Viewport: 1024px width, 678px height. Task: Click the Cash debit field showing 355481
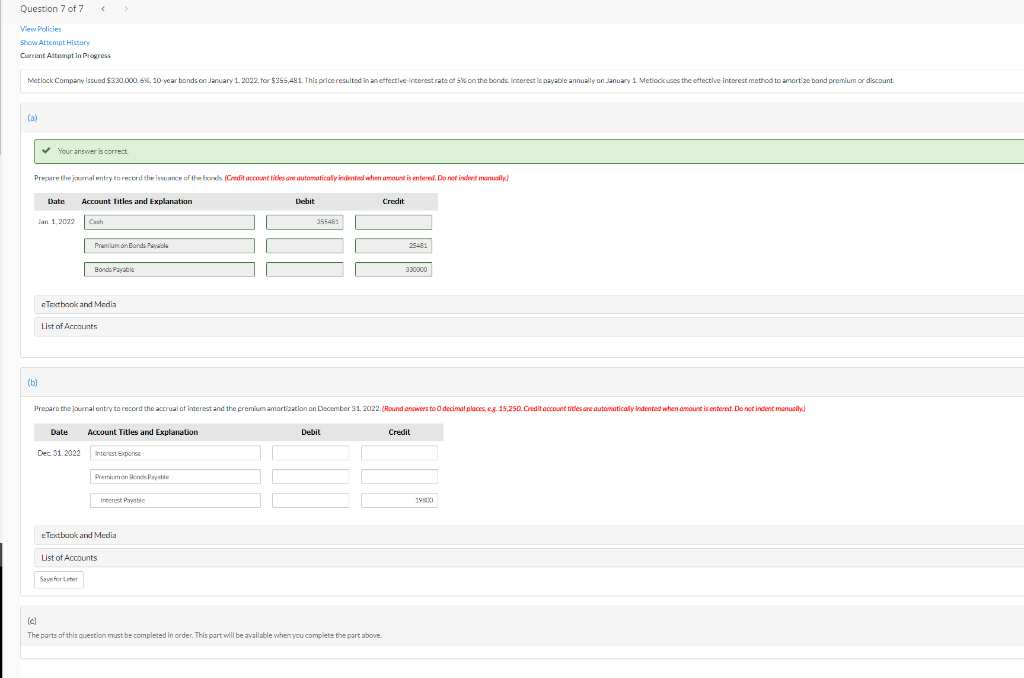[304, 222]
